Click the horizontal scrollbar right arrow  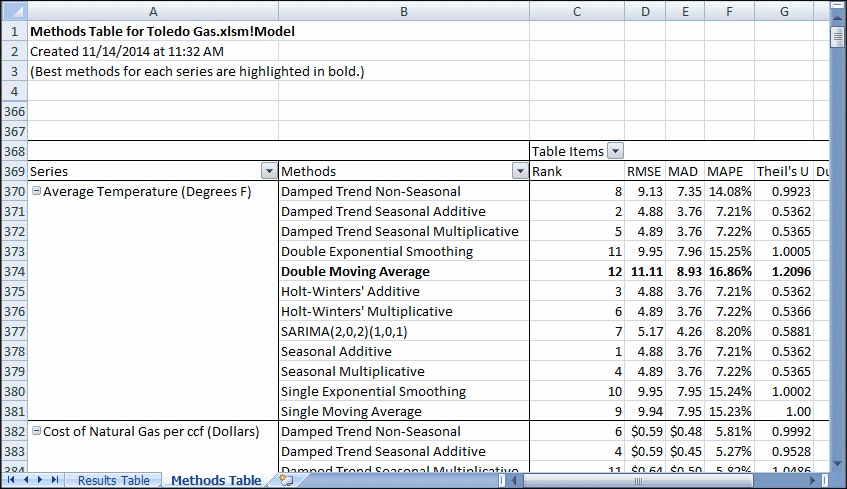pos(813,480)
